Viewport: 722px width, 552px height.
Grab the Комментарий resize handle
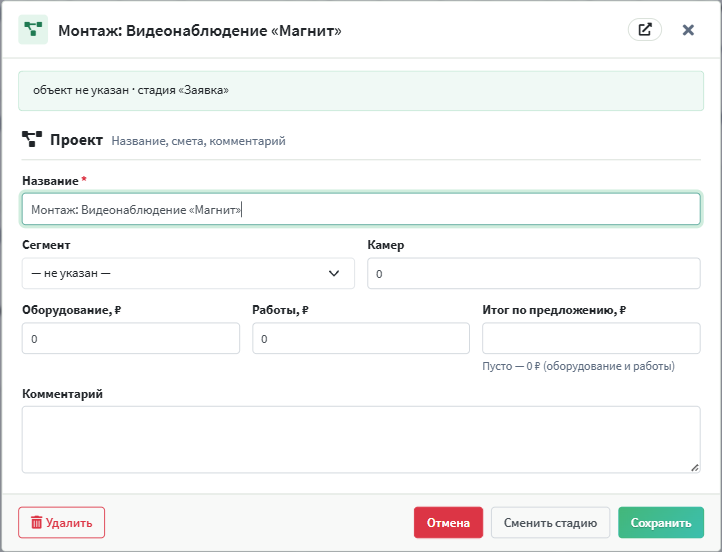pos(695,468)
